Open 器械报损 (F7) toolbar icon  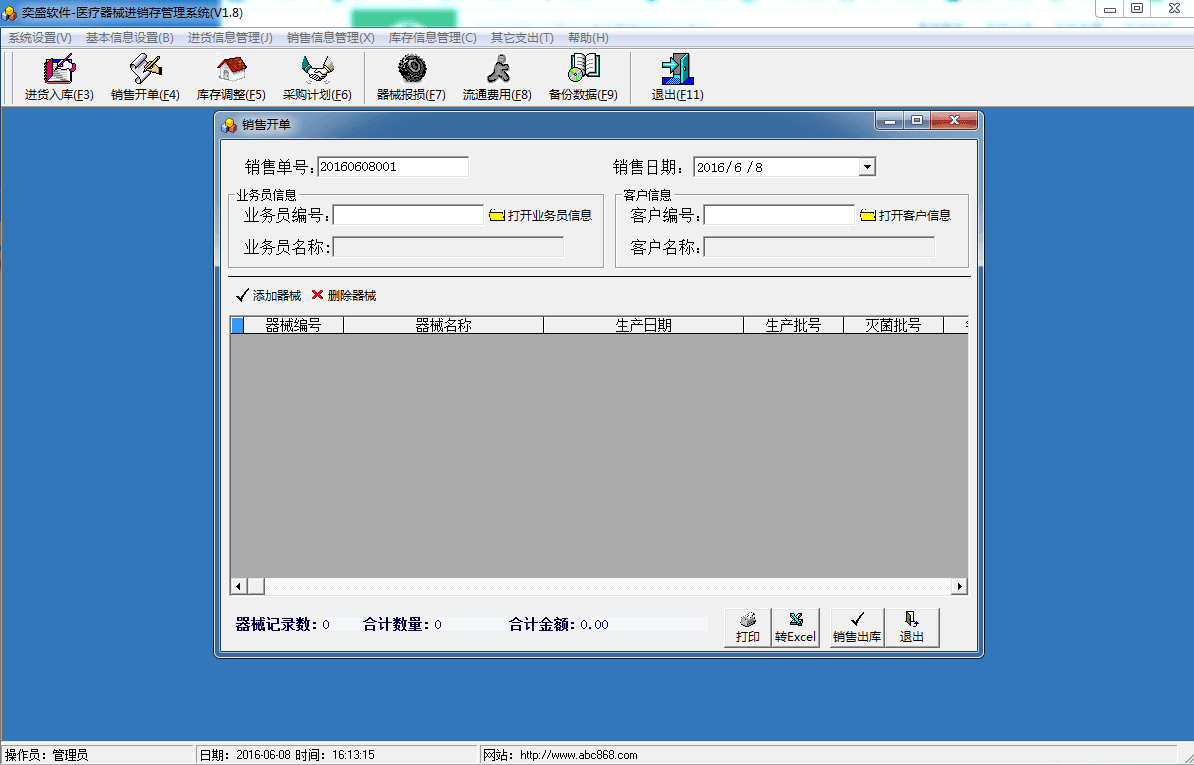click(x=411, y=78)
